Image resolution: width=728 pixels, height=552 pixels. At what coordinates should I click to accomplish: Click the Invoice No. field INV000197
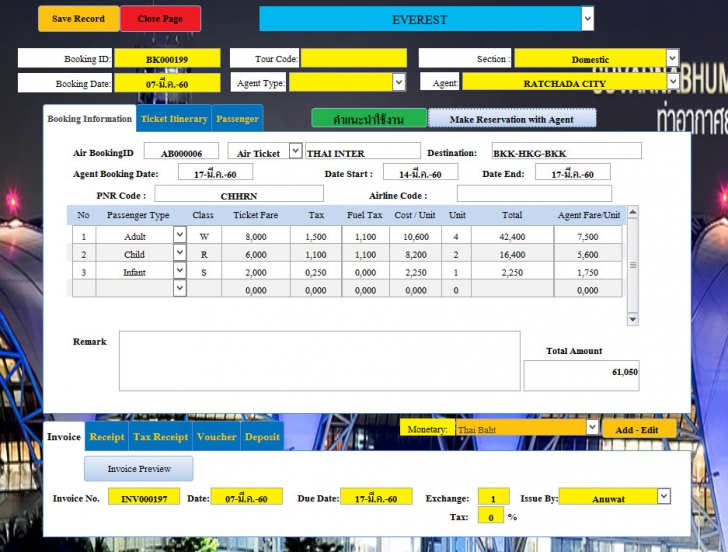click(x=144, y=497)
